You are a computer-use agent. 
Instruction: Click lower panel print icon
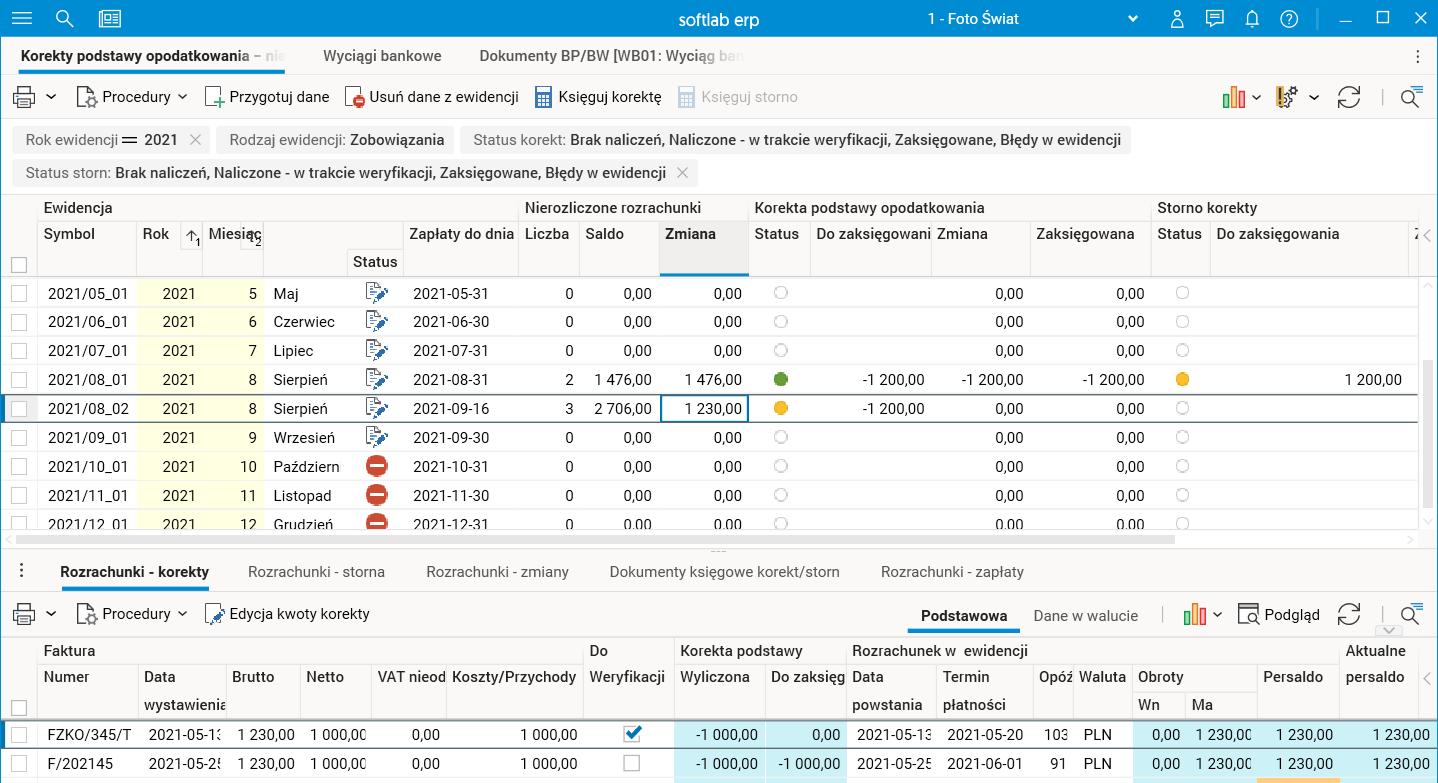click(x=24, y=614)
